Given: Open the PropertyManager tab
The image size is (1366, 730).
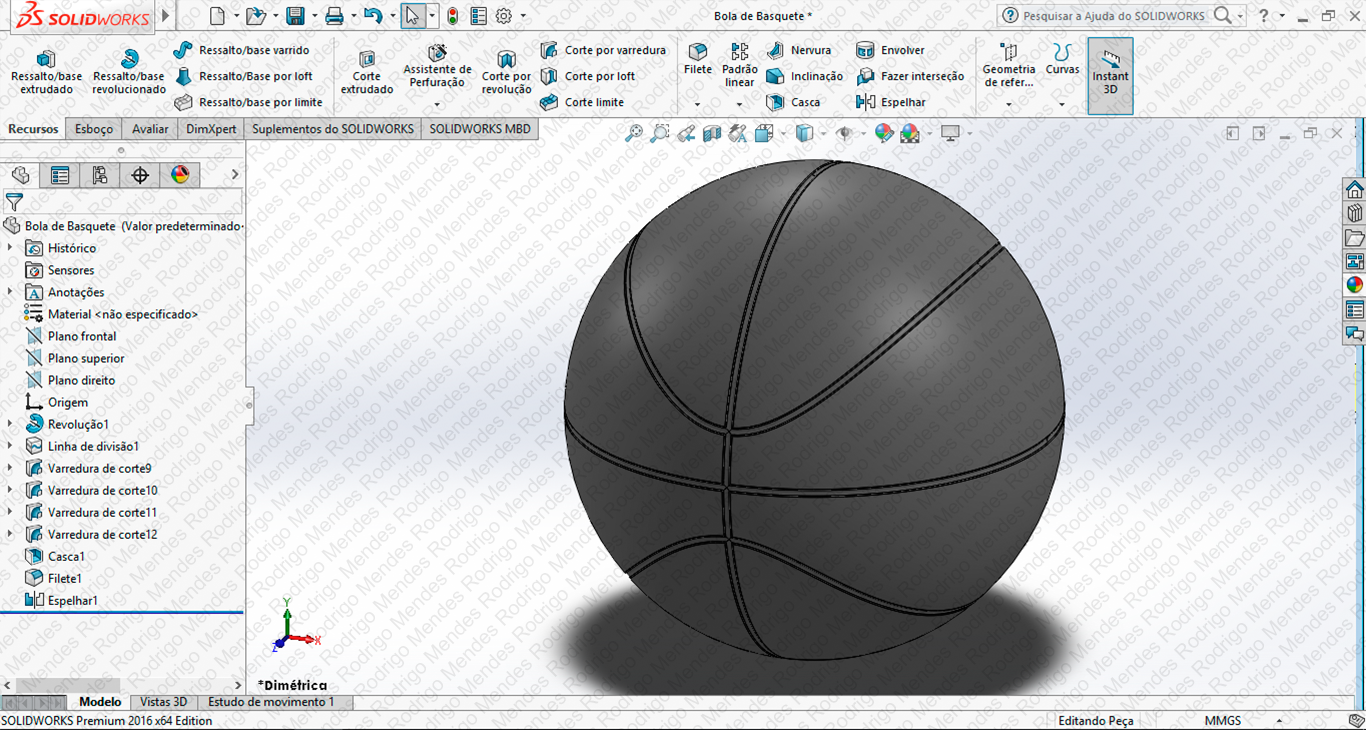Looking at the screenshot, I should click(x=60, y=175).
